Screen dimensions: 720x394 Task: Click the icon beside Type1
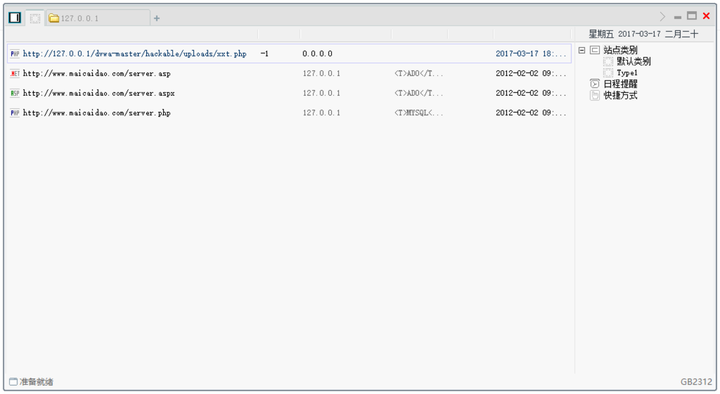(x=608, y=73)
